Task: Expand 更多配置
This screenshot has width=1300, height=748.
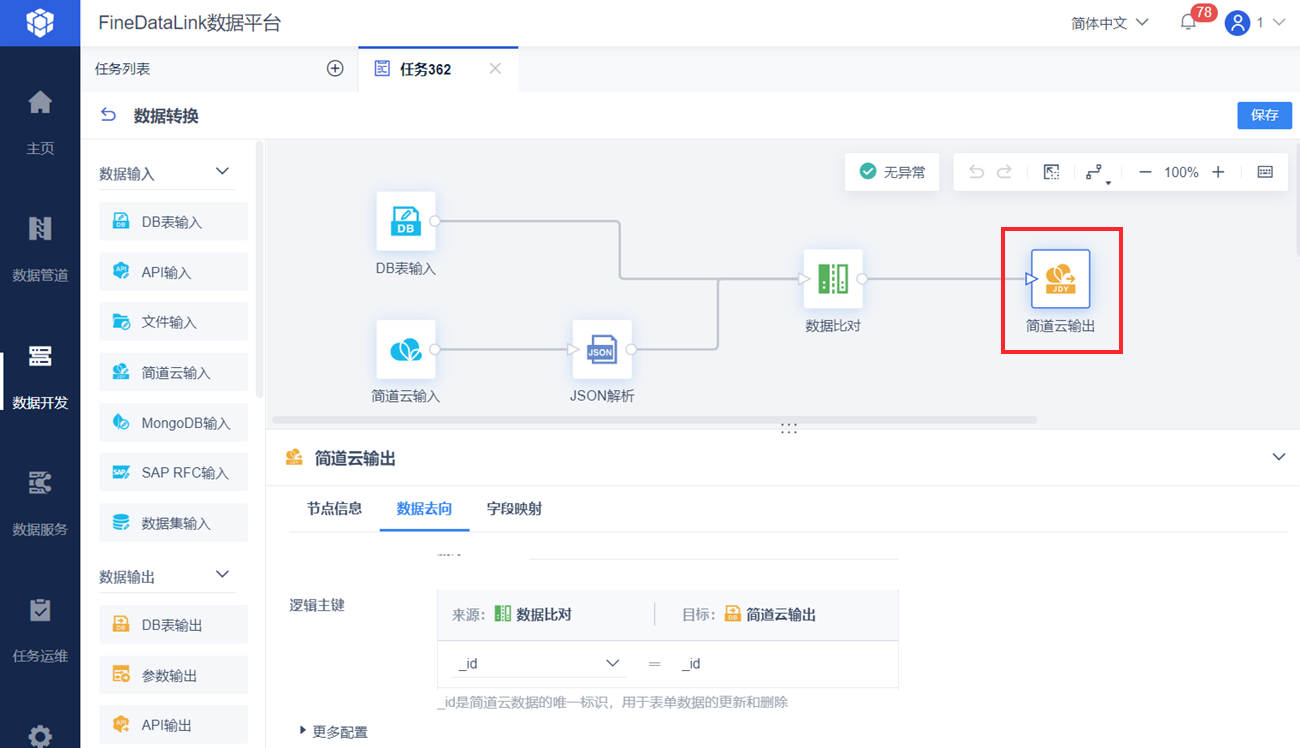Action: tap(334, 732)
